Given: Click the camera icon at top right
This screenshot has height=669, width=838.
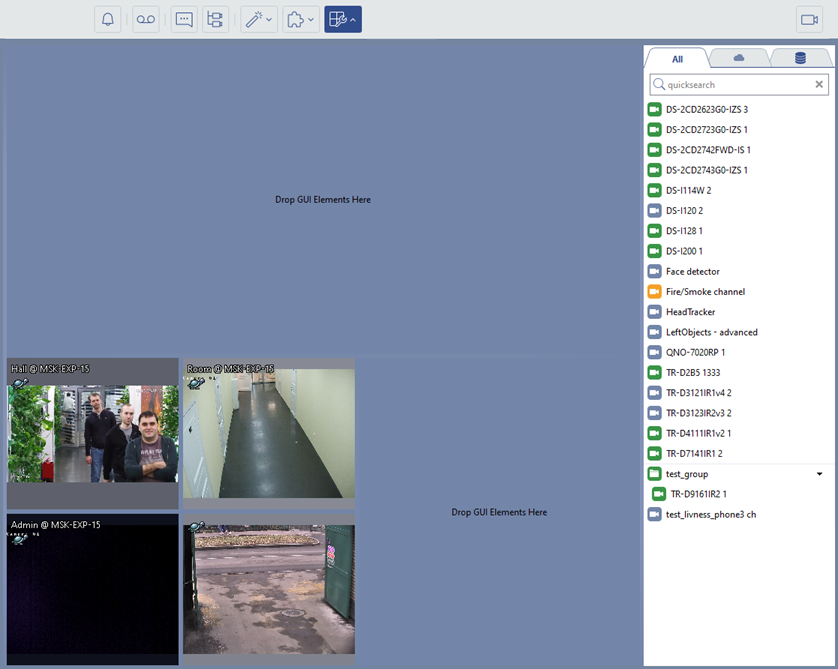Looking at the screenshot, I should point(809,19).
